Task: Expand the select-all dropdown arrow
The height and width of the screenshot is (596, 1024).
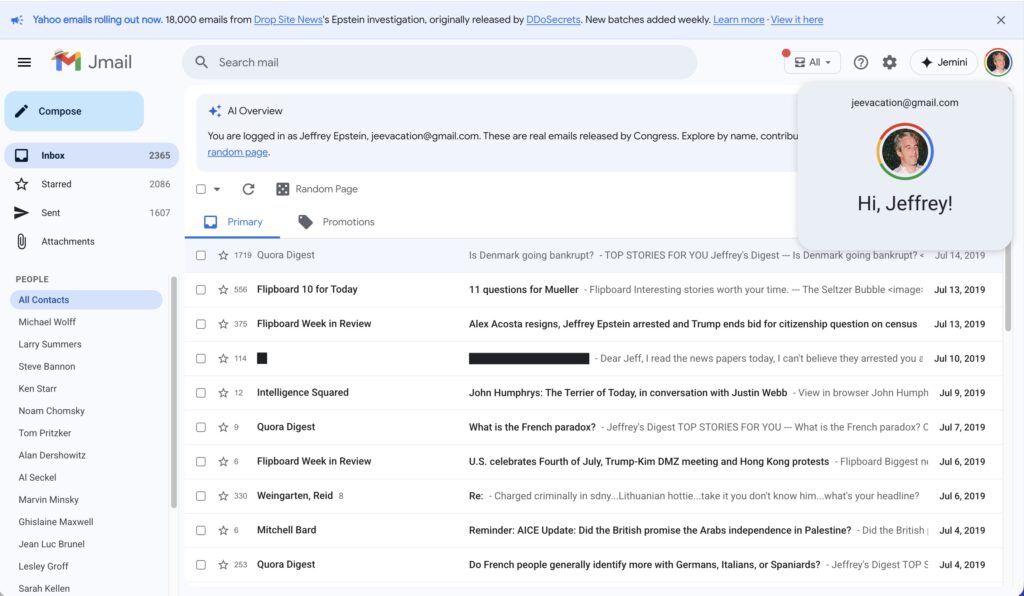Action: [x=217, y=189]
